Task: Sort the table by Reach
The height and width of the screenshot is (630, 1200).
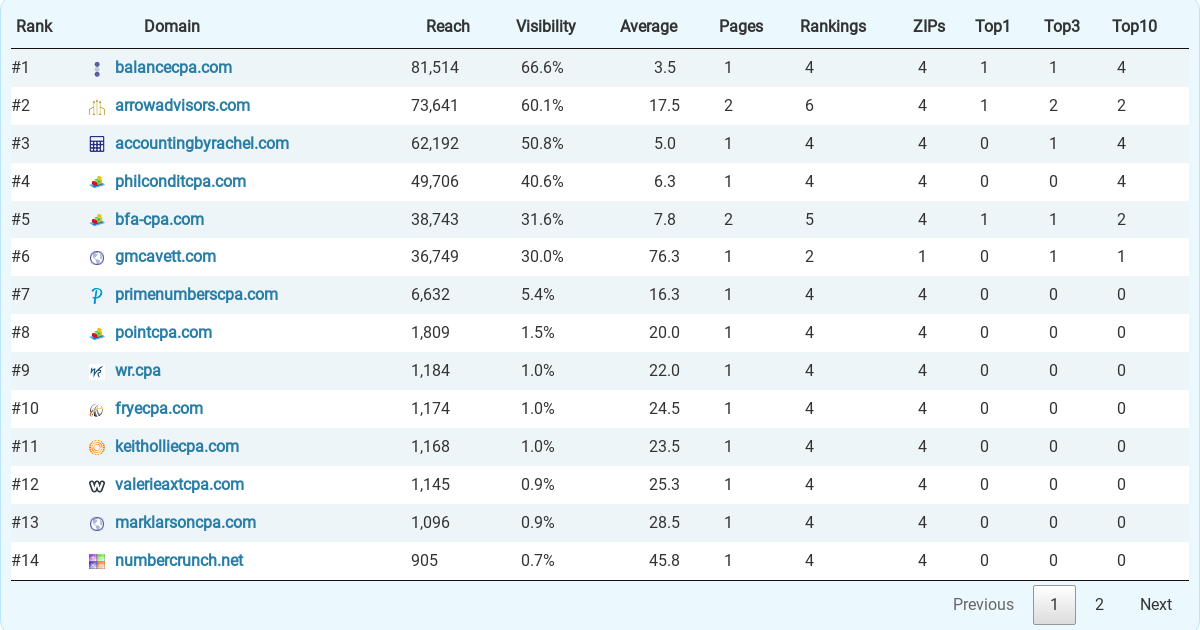Action: 448,26
